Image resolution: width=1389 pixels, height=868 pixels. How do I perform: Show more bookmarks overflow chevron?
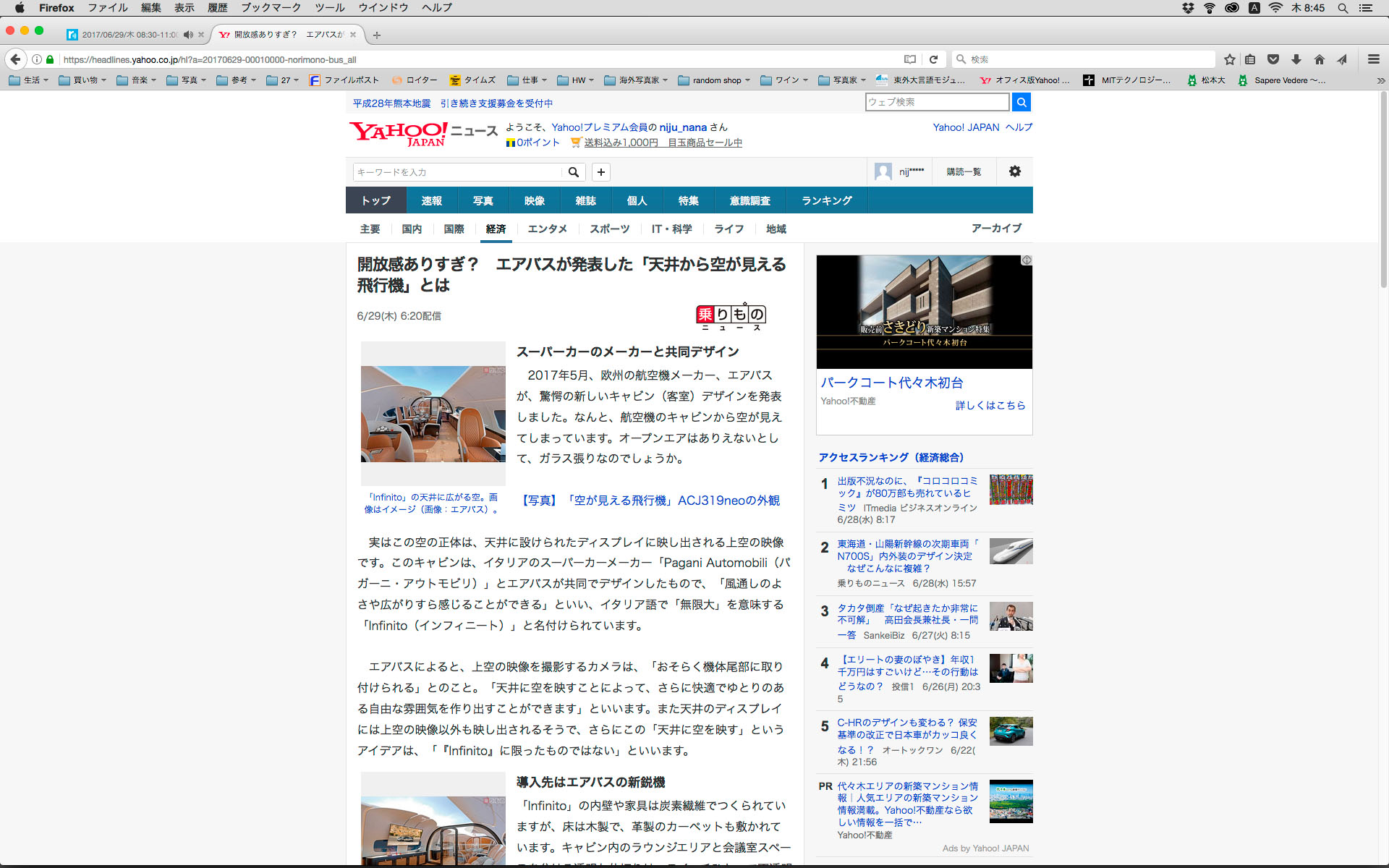click(1380, 80)
